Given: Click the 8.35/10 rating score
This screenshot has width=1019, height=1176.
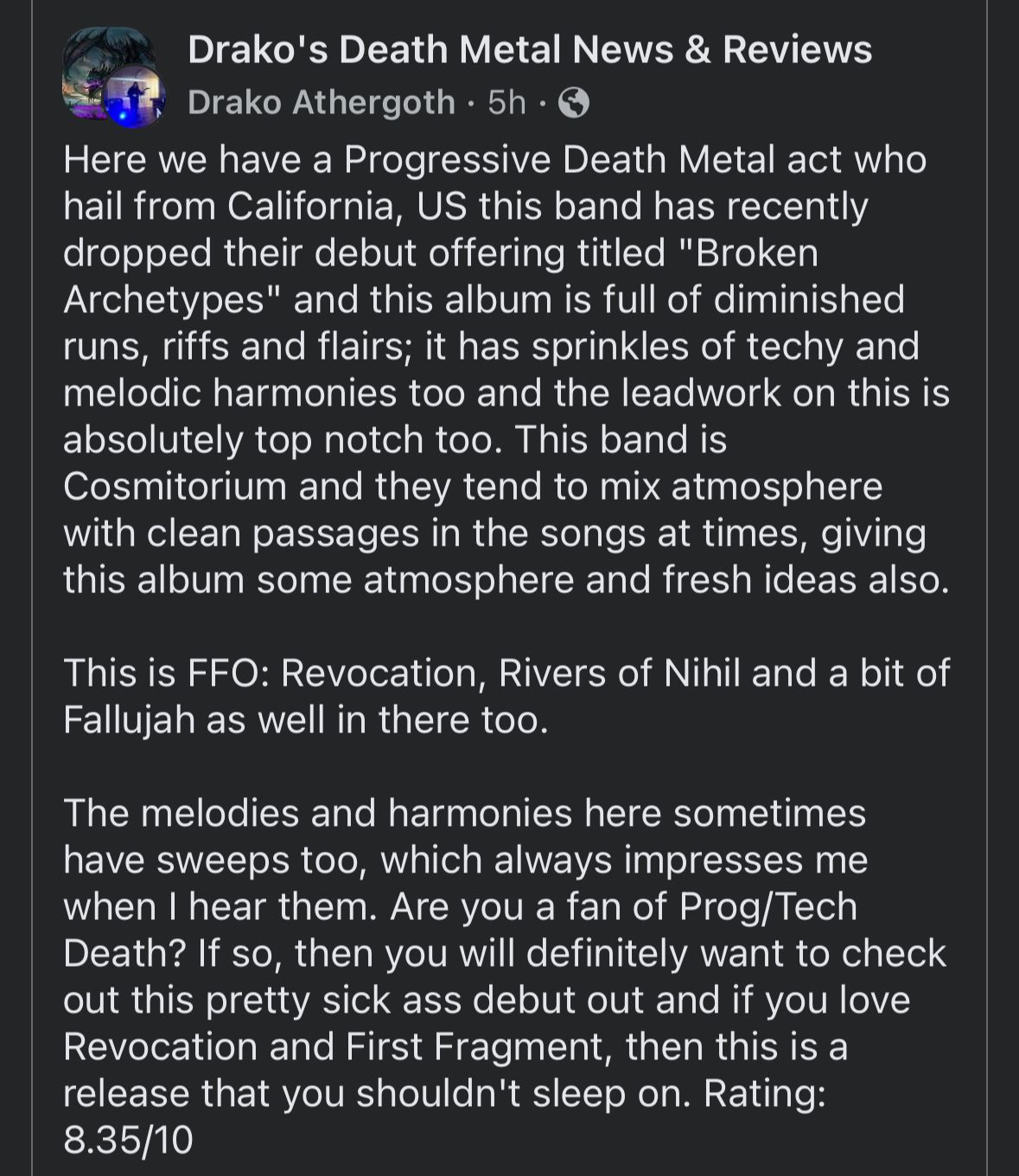Looking at the screenshot, I should (128, 1141).
